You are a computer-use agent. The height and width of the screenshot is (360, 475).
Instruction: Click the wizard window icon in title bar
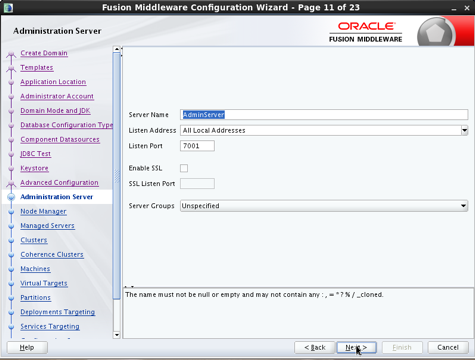8,7
